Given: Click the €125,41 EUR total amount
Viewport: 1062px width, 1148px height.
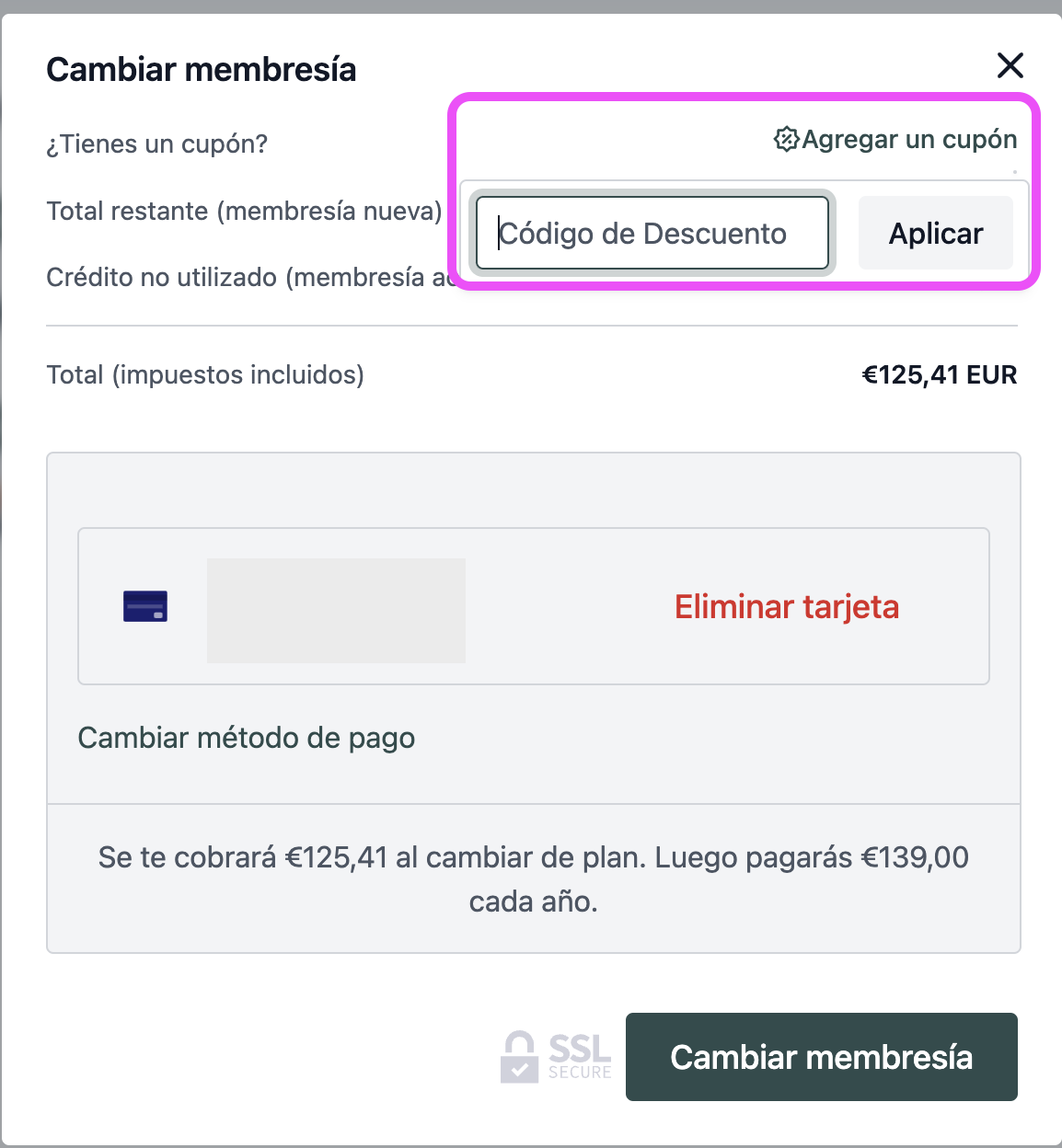Looking at the screenshot, I should click(x=939, y=375).
